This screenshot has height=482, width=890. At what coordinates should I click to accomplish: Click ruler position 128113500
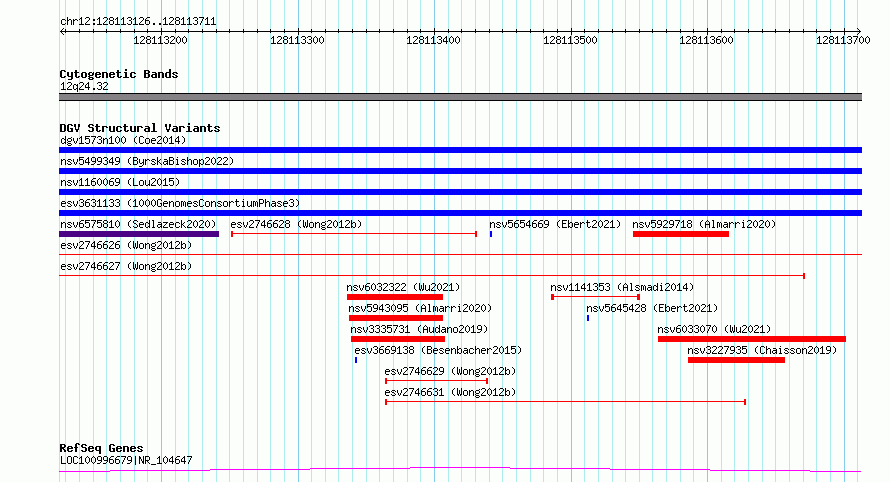pos(570,40)
